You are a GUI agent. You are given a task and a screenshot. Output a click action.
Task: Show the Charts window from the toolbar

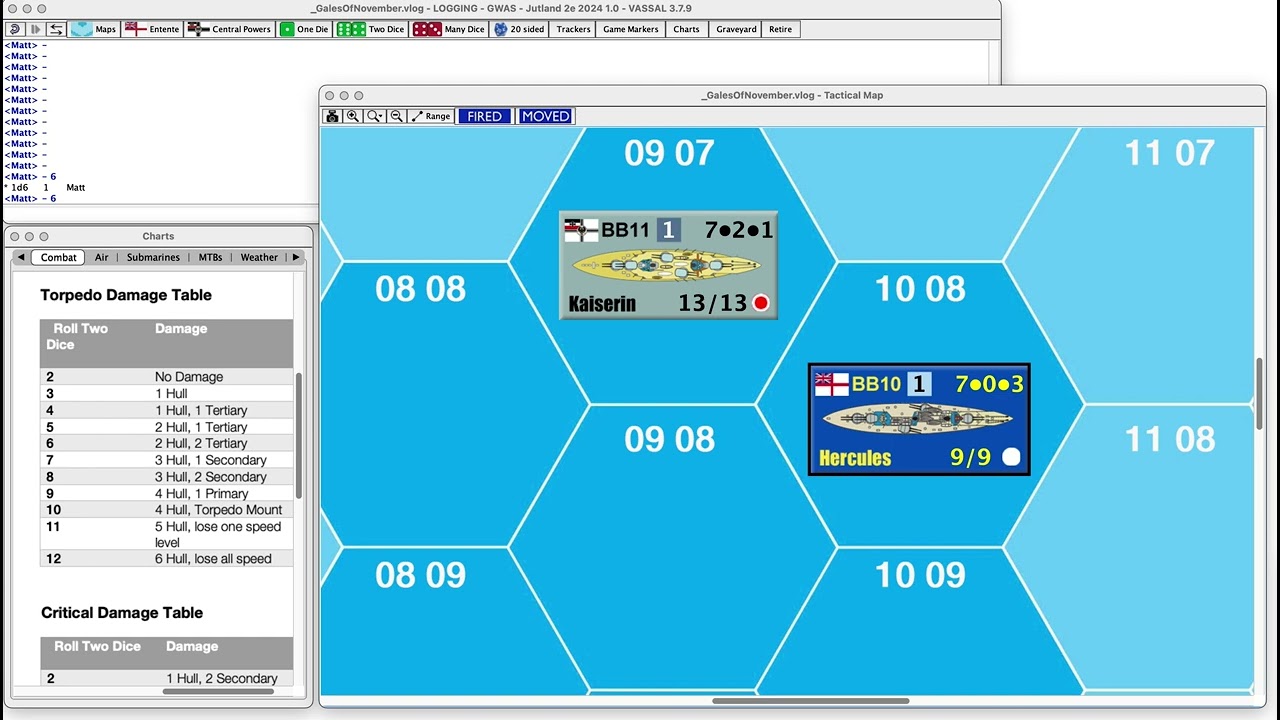(687, 29)
